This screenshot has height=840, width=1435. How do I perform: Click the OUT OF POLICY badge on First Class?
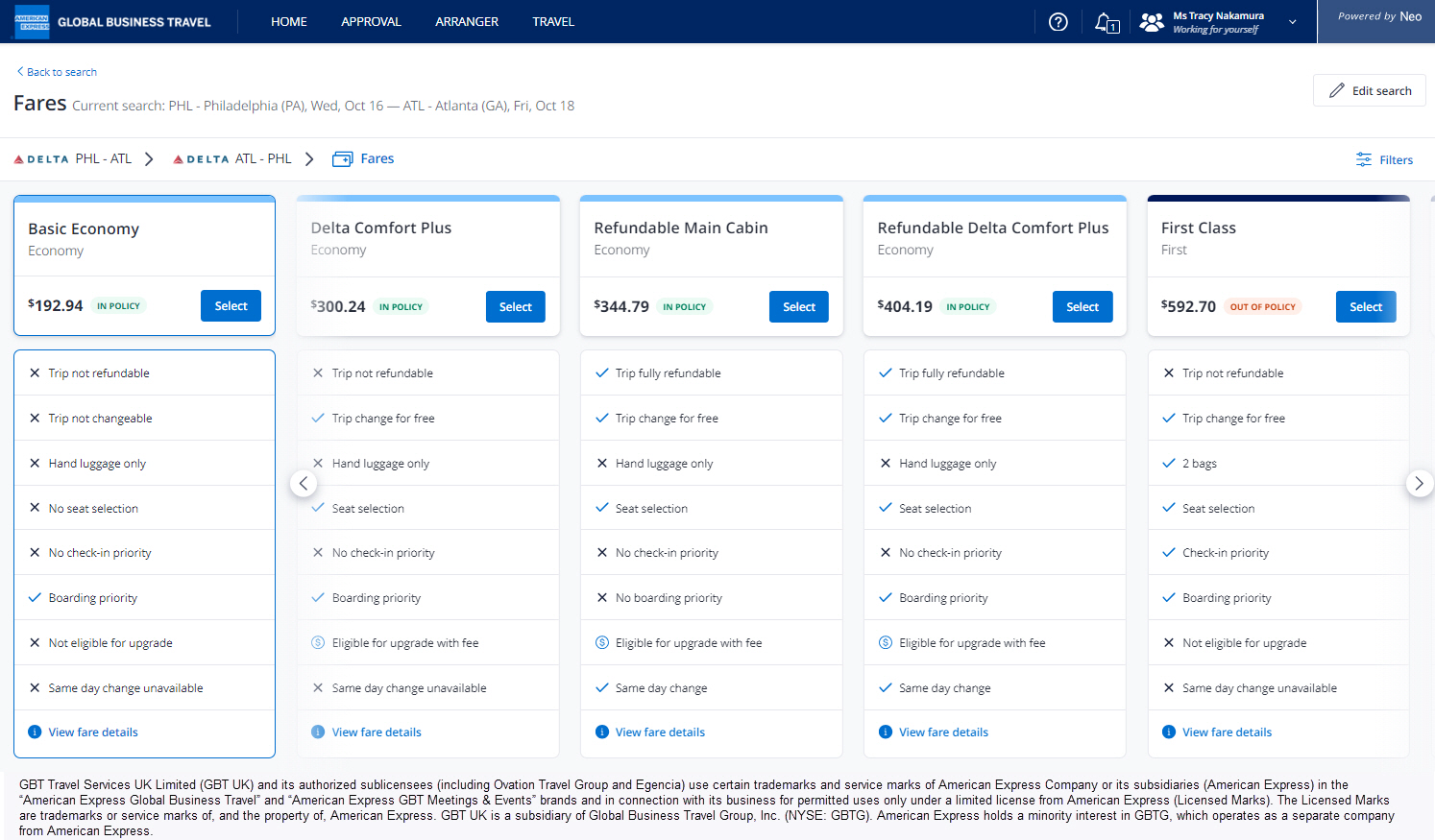(1262, 307)
